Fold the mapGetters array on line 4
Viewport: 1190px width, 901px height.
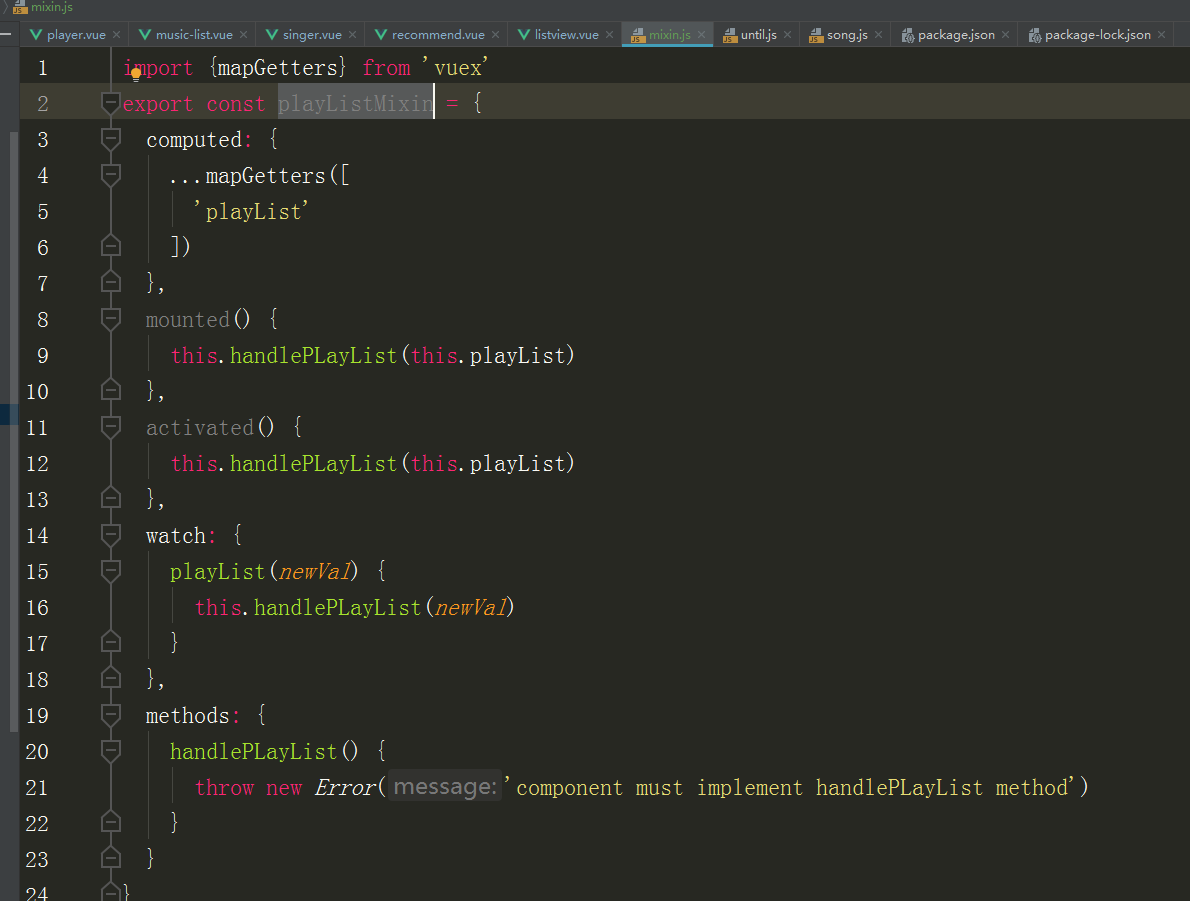[111, 175]
